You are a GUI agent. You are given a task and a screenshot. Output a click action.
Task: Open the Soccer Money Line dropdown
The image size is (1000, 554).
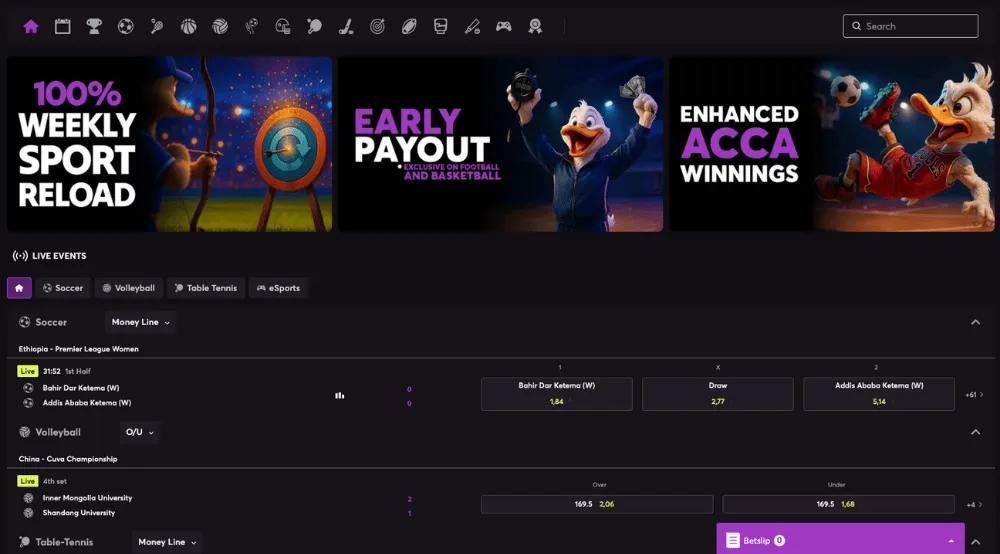(140, 322)
